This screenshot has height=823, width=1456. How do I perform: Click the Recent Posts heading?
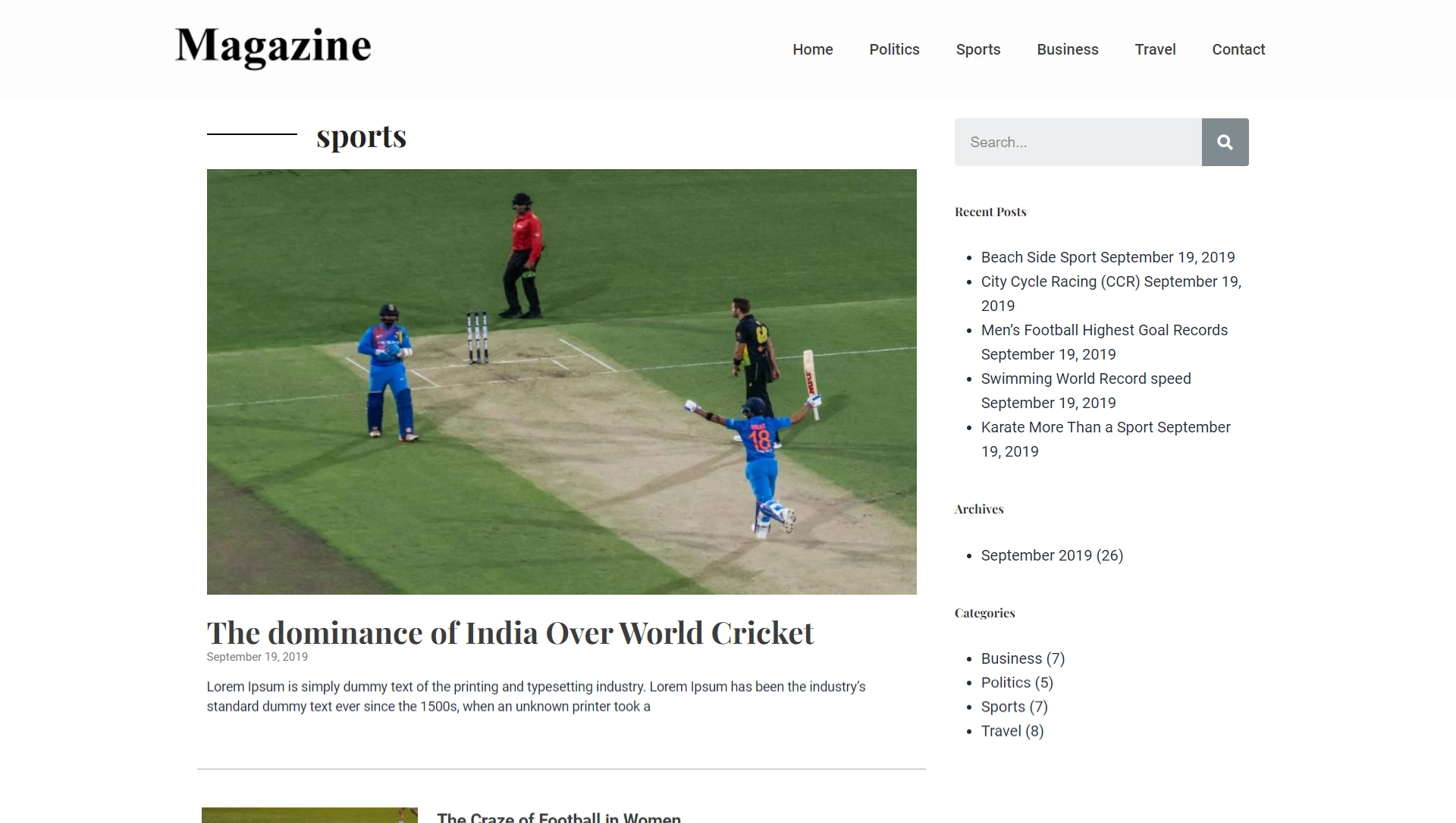[990, 212]
